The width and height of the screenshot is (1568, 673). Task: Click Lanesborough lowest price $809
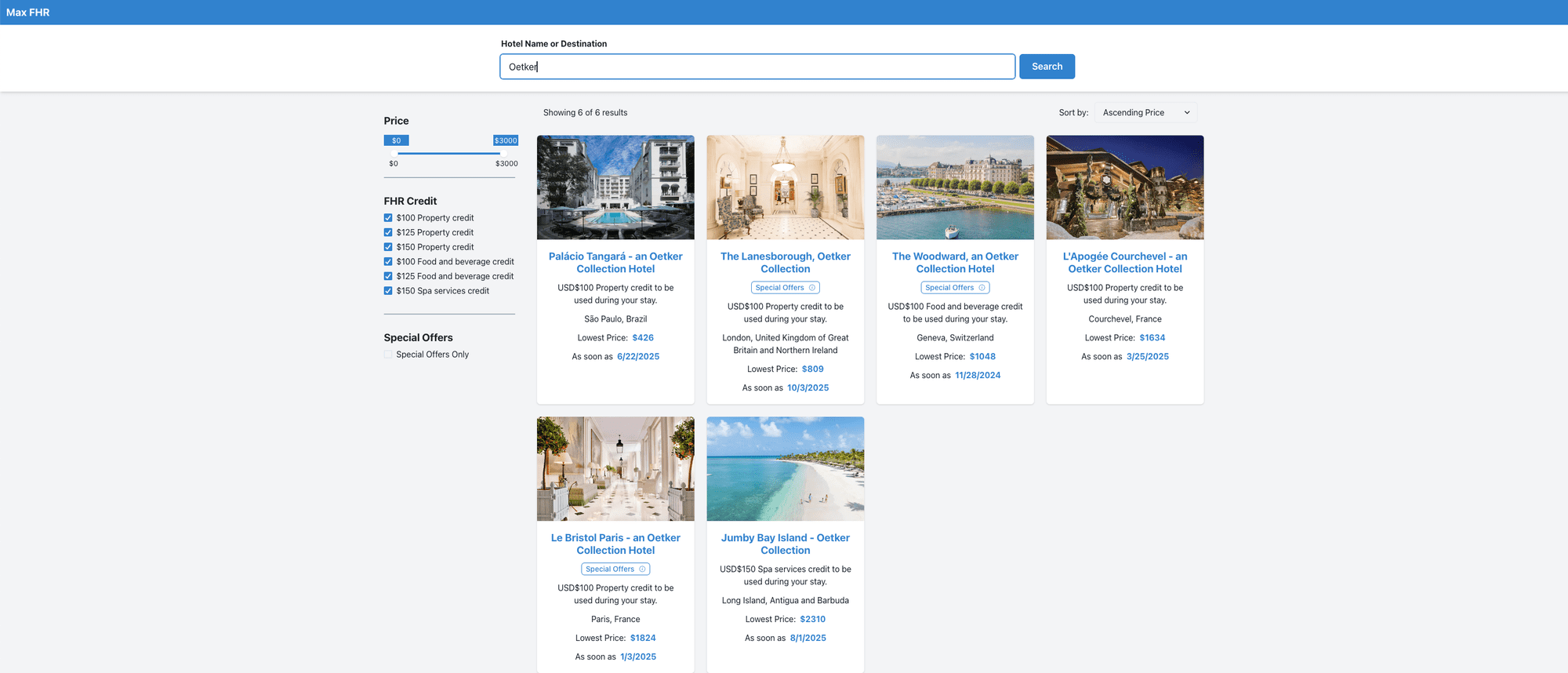pyautogui.click(x=813, y=369)
